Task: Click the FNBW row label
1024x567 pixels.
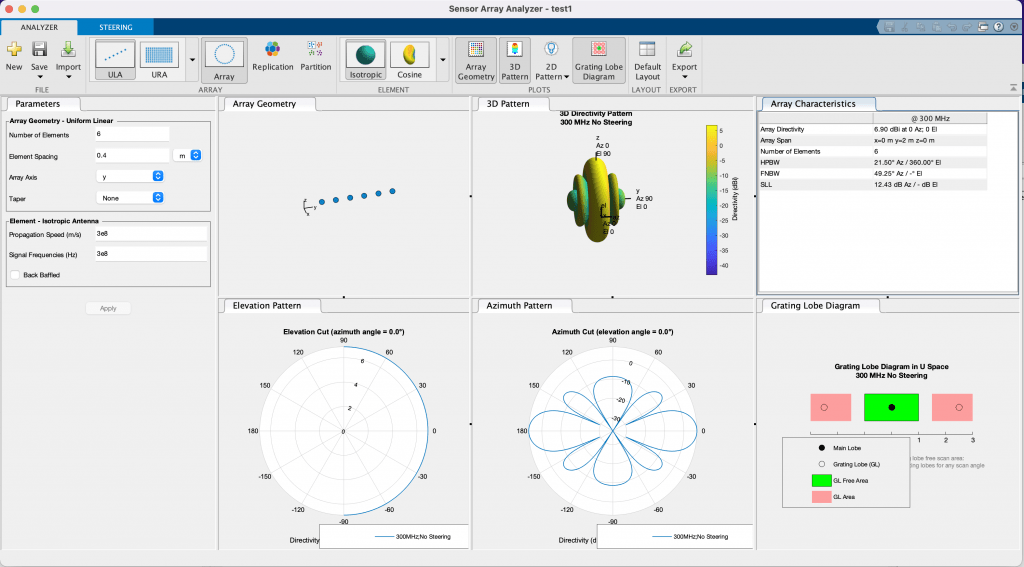Action: pos(770,174)
